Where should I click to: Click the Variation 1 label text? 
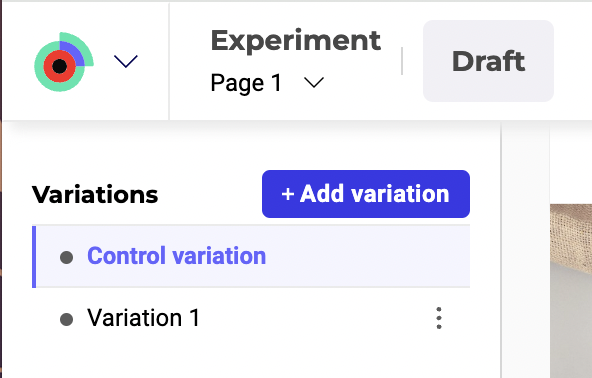tap(143, 318)
